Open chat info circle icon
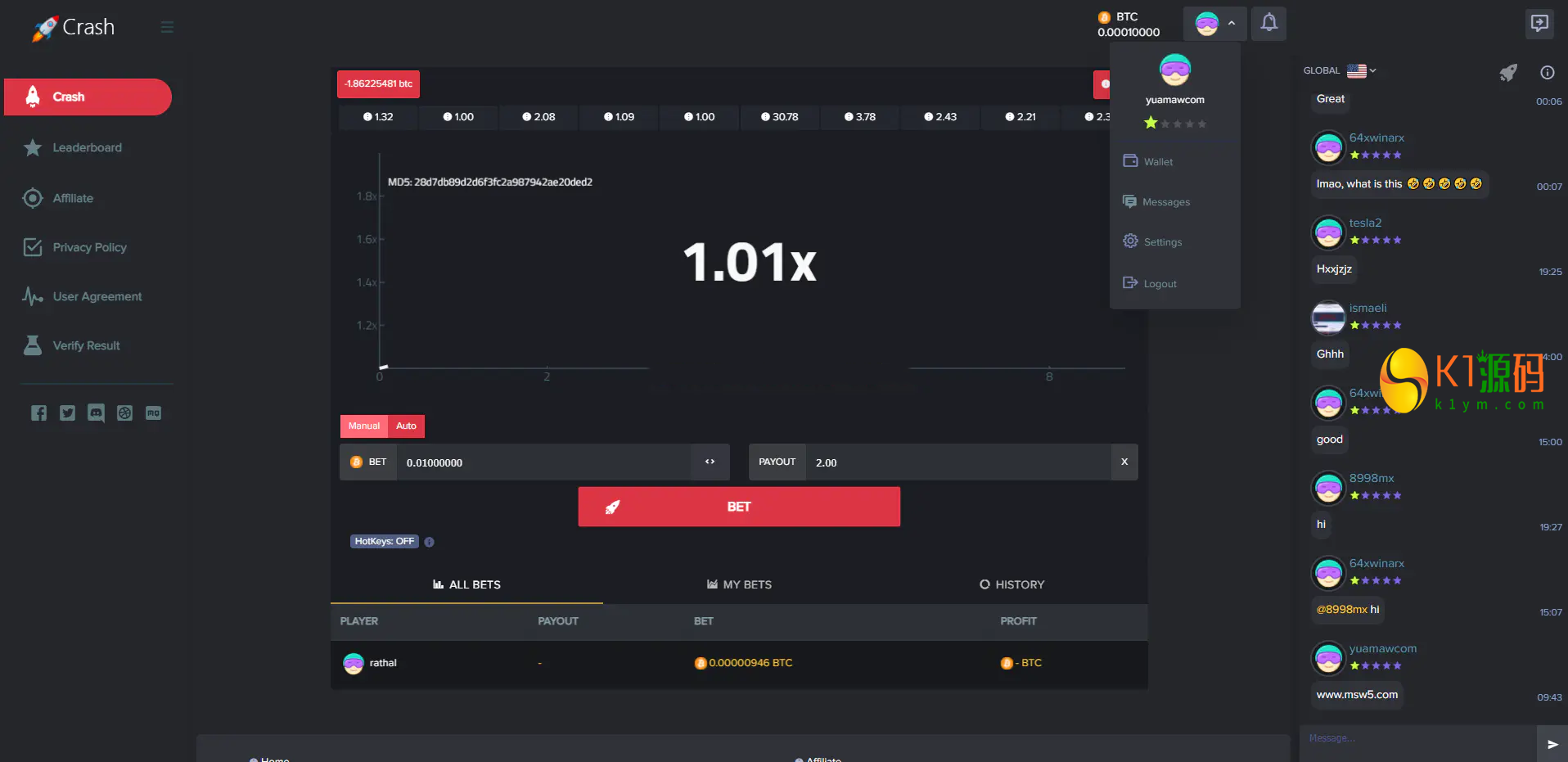 click(1547, 72)
